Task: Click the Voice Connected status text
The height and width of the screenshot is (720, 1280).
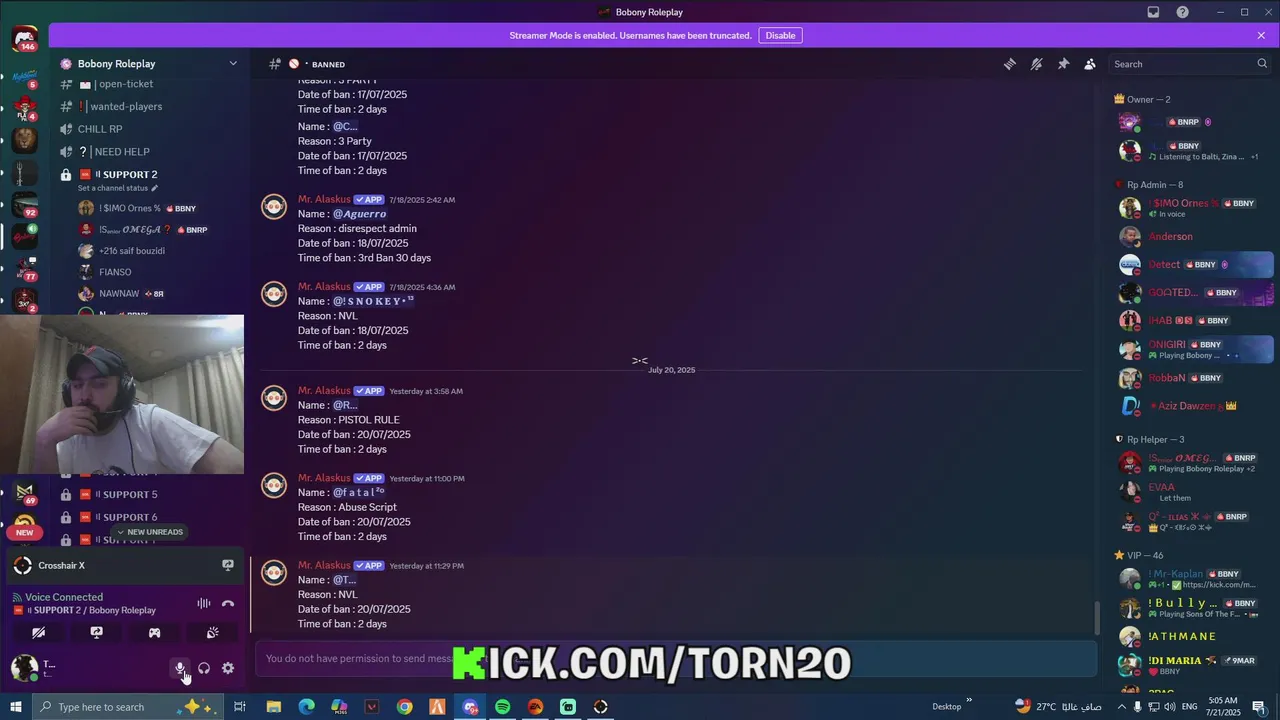Action: pos(64,597)
